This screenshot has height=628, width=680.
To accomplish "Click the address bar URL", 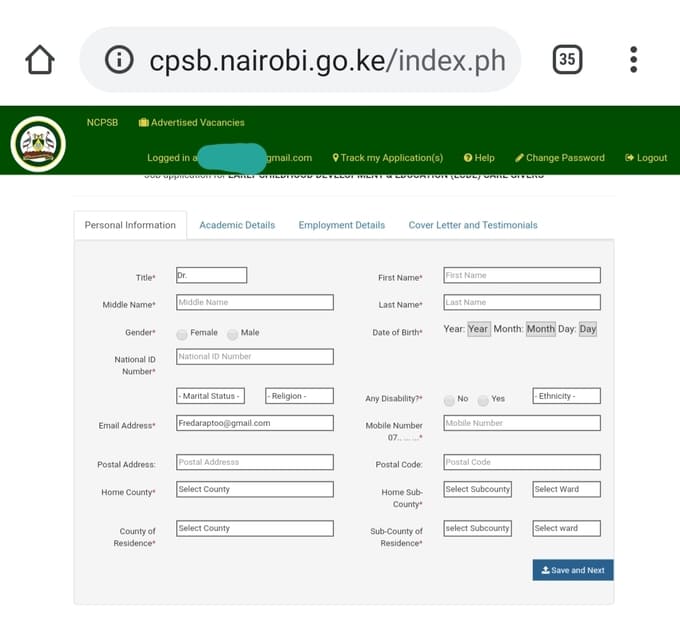I will click(x=327, y=60).
